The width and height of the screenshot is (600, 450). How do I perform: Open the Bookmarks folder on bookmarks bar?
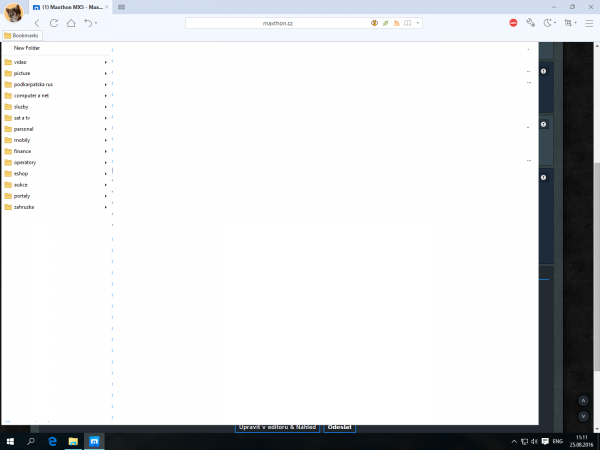click(x=20, y=35)
